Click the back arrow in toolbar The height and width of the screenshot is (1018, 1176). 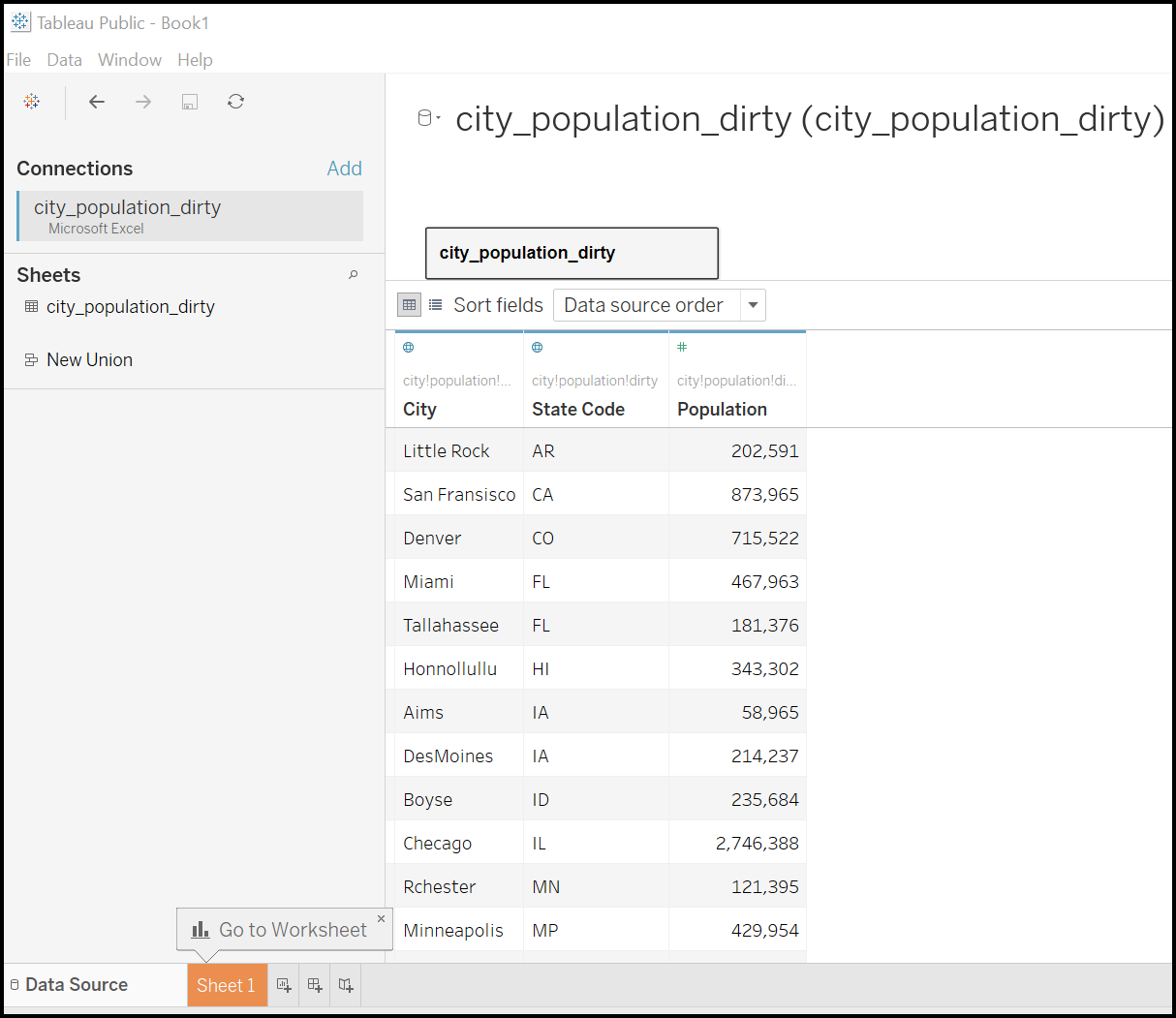pos(97,102)
